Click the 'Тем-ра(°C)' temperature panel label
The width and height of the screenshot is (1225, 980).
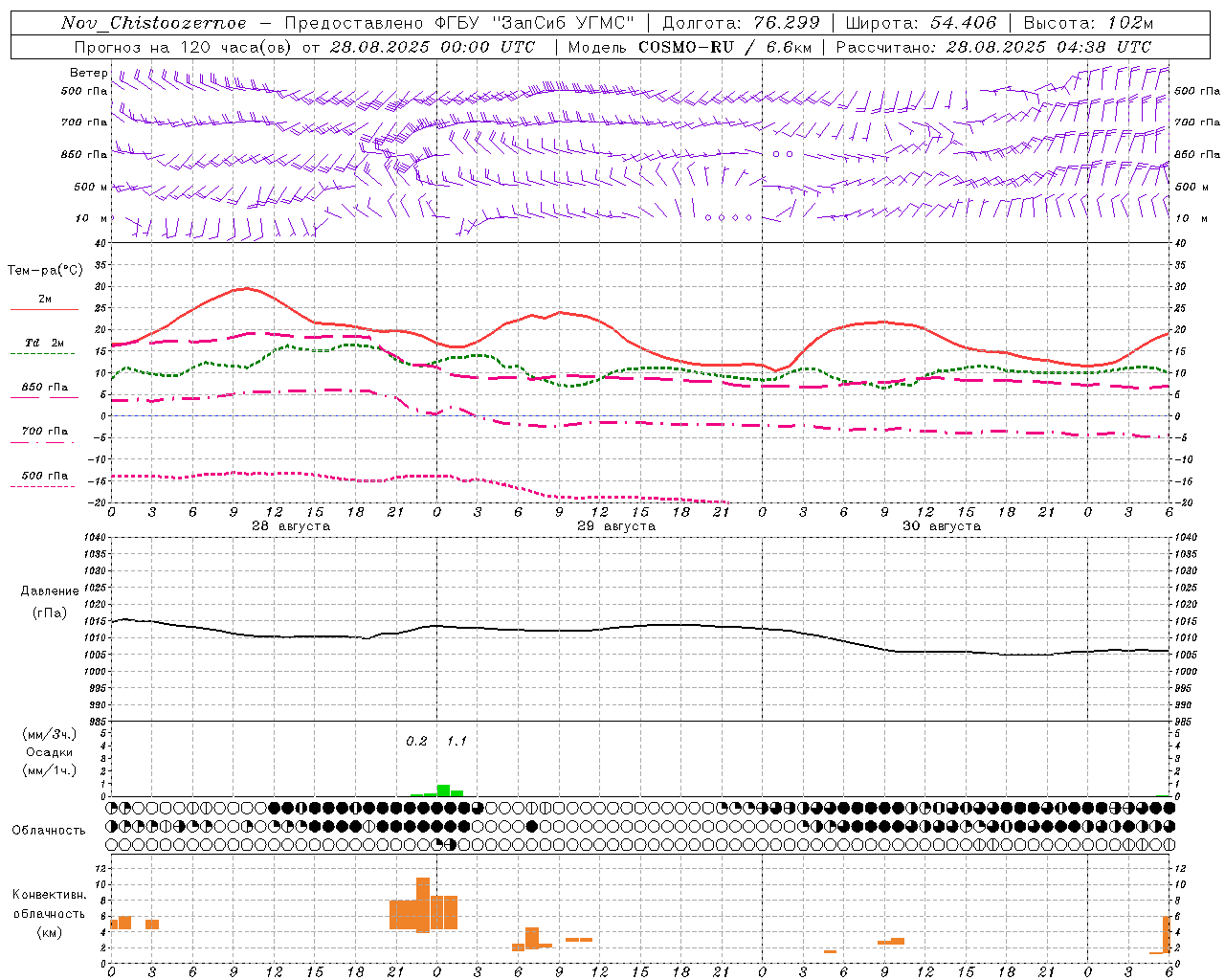45,271
